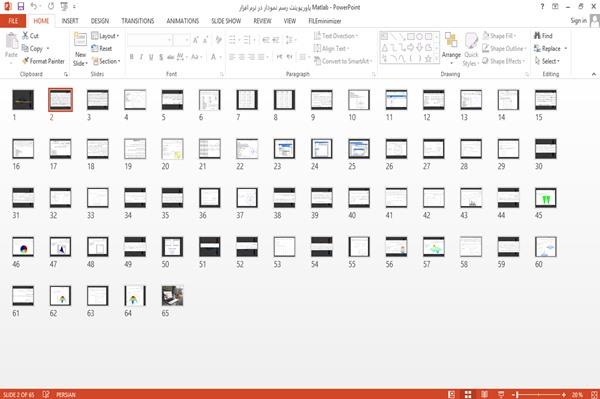Click Shape Effects button
This screenshot has width=600, height=399.
(x=504, y=61)
